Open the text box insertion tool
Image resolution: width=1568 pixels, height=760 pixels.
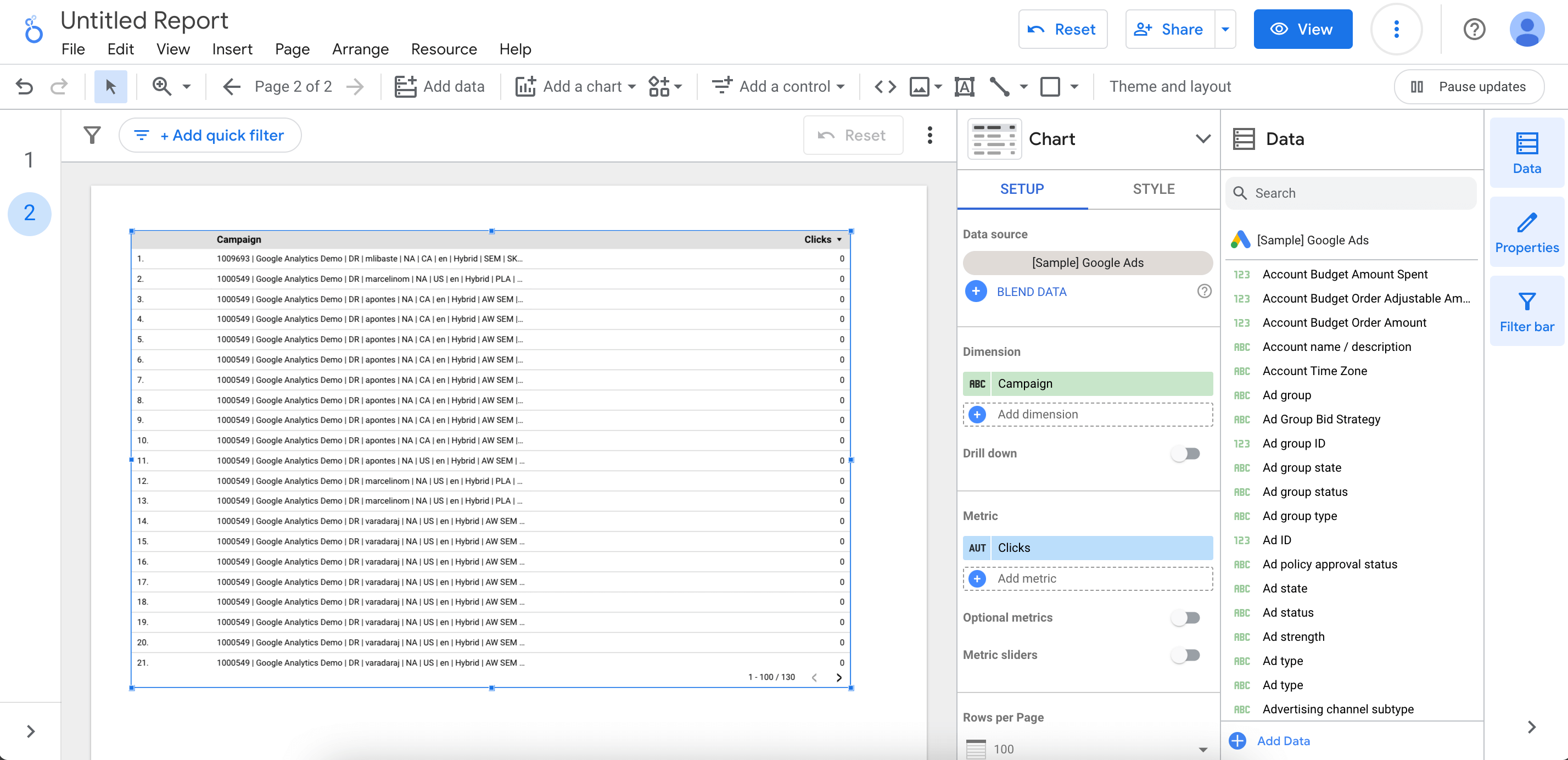click(x=964, y=86)
